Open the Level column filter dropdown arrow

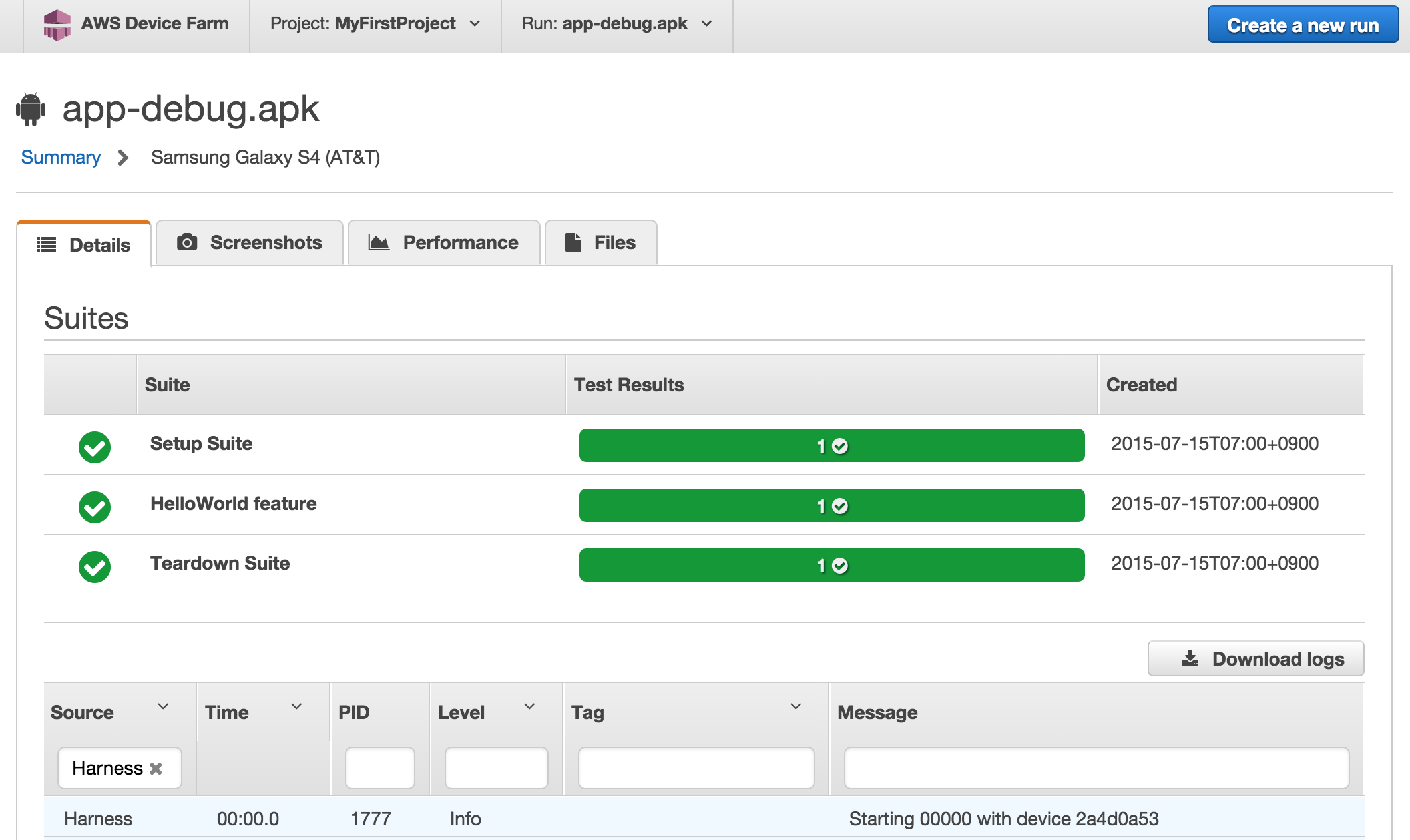pyautogui.click(x=529, y=706)
